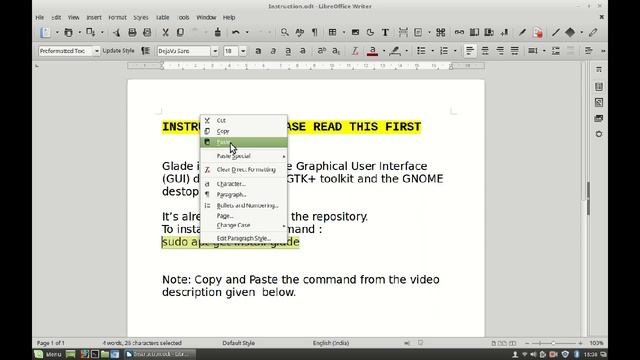Click the bullet list icon
Viewport: 640px width, 360px height.
[421, 51]
